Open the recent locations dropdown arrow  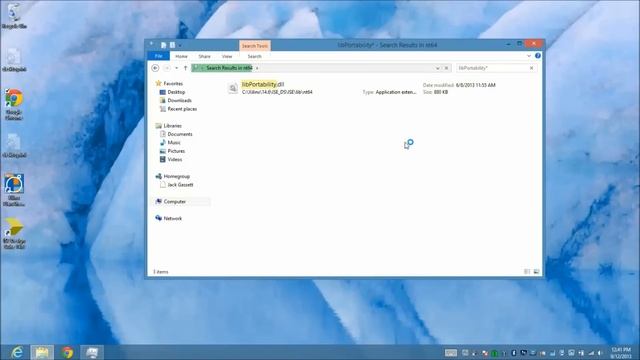click(176, 68)
